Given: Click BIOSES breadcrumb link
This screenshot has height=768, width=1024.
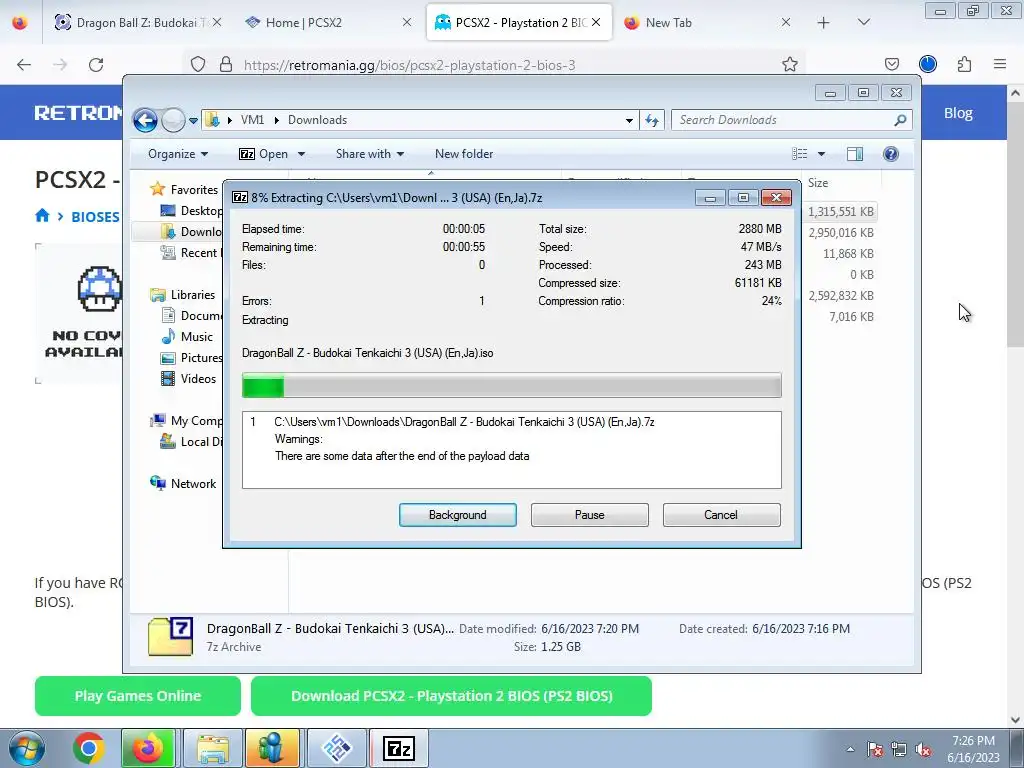Looking at the screenshot, I should tap(95, 217).
